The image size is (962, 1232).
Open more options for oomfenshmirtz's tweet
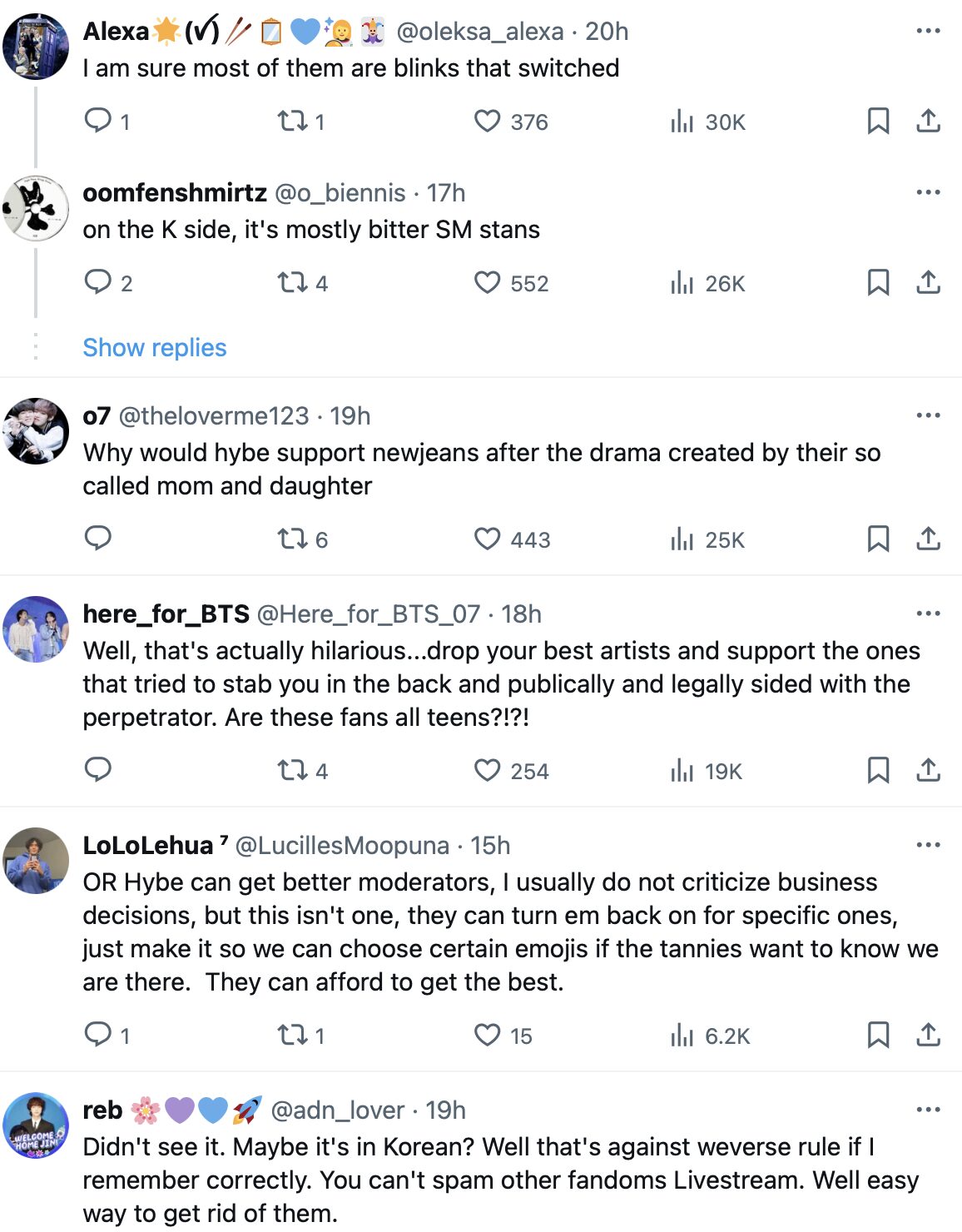pyautogui.click(x=928, y=192)
